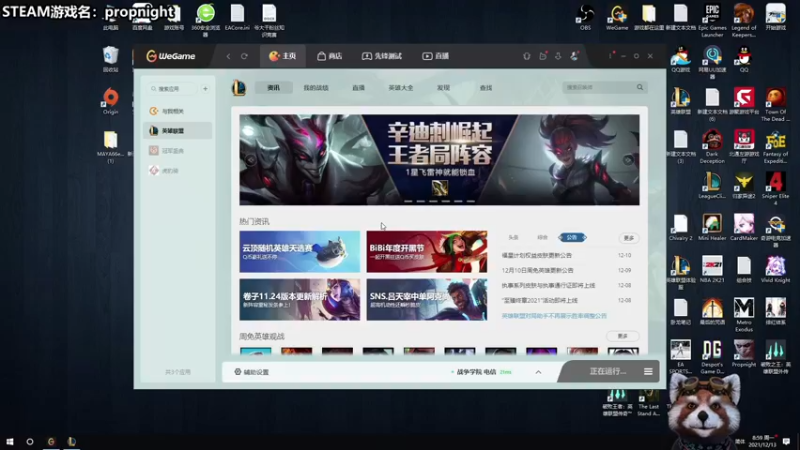
Task: Open the user profile avatar icon
Action: coord(574,56)
